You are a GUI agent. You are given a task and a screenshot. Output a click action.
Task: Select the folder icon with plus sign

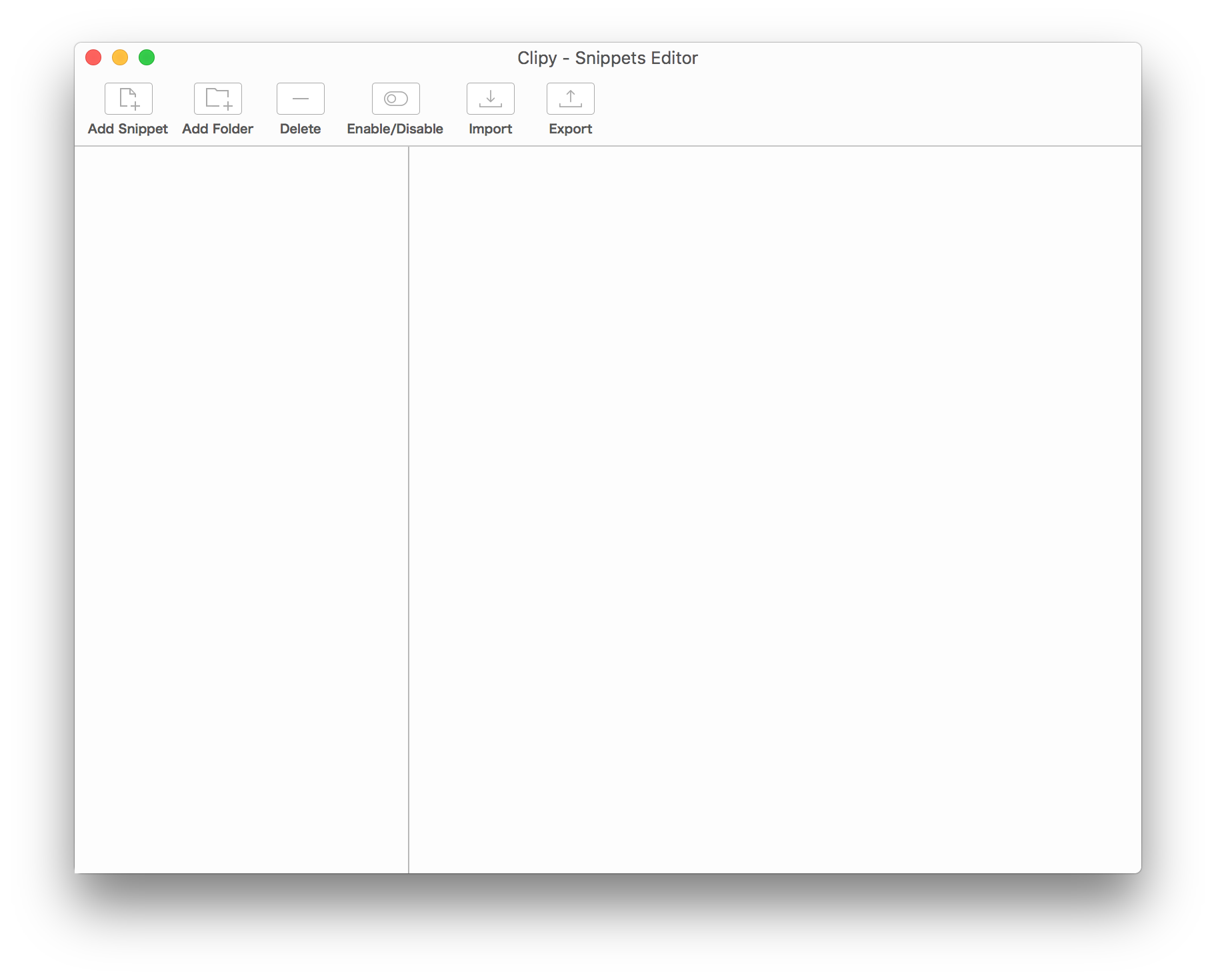(x=217, y=98)
